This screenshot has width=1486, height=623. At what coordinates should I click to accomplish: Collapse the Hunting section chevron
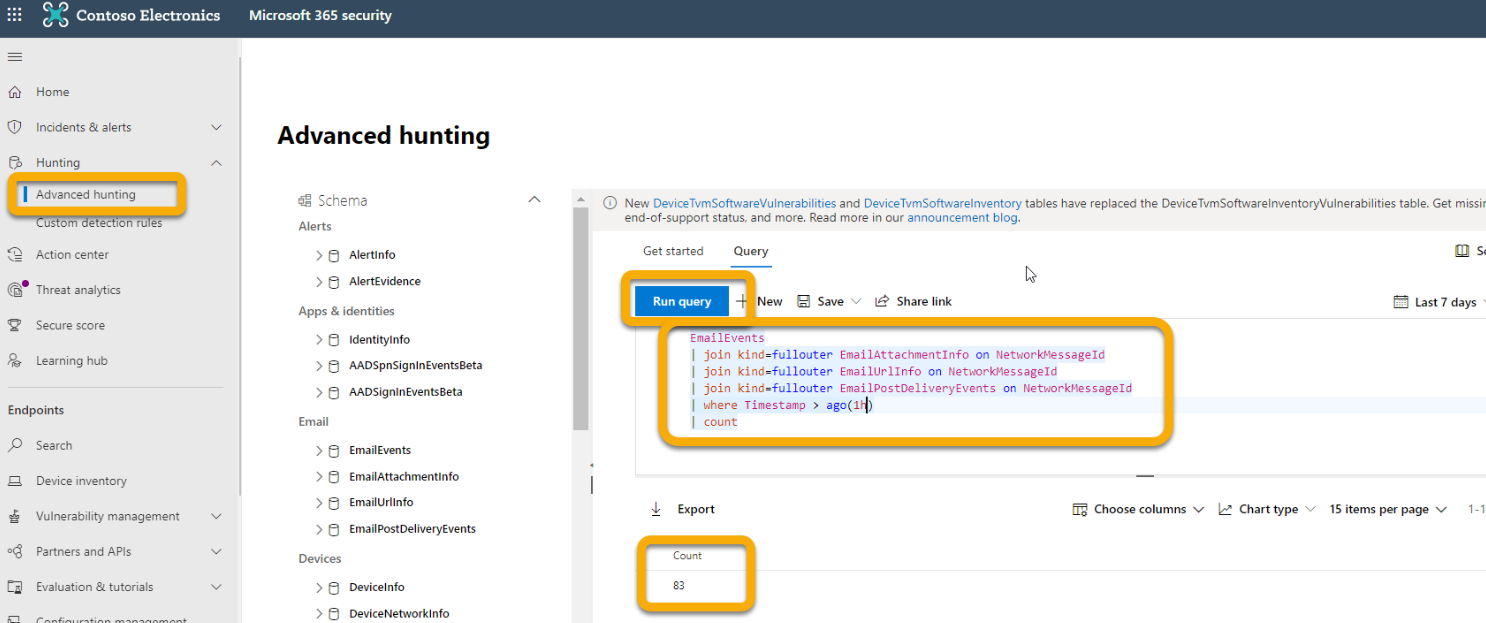click(217, 162)
